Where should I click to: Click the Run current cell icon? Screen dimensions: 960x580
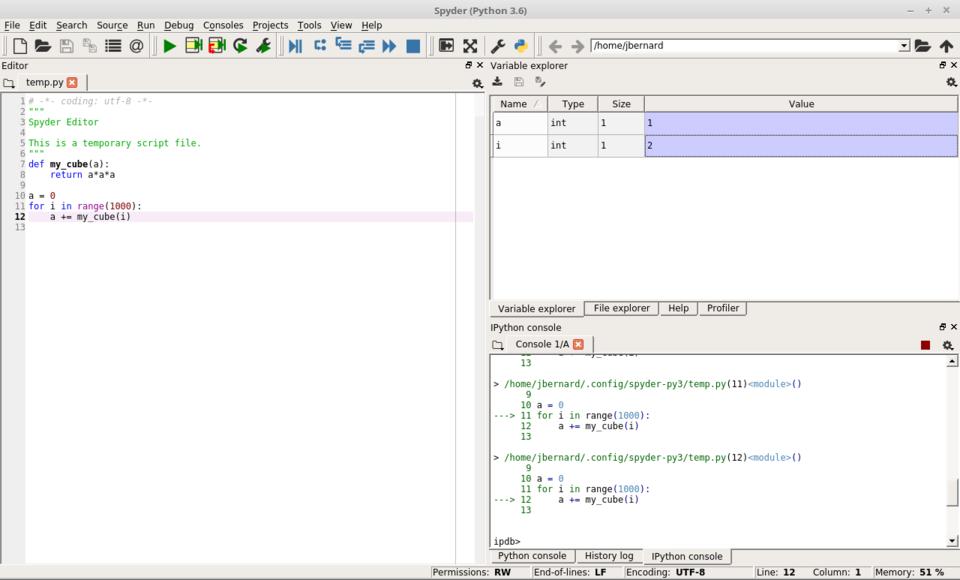point(193,46)
